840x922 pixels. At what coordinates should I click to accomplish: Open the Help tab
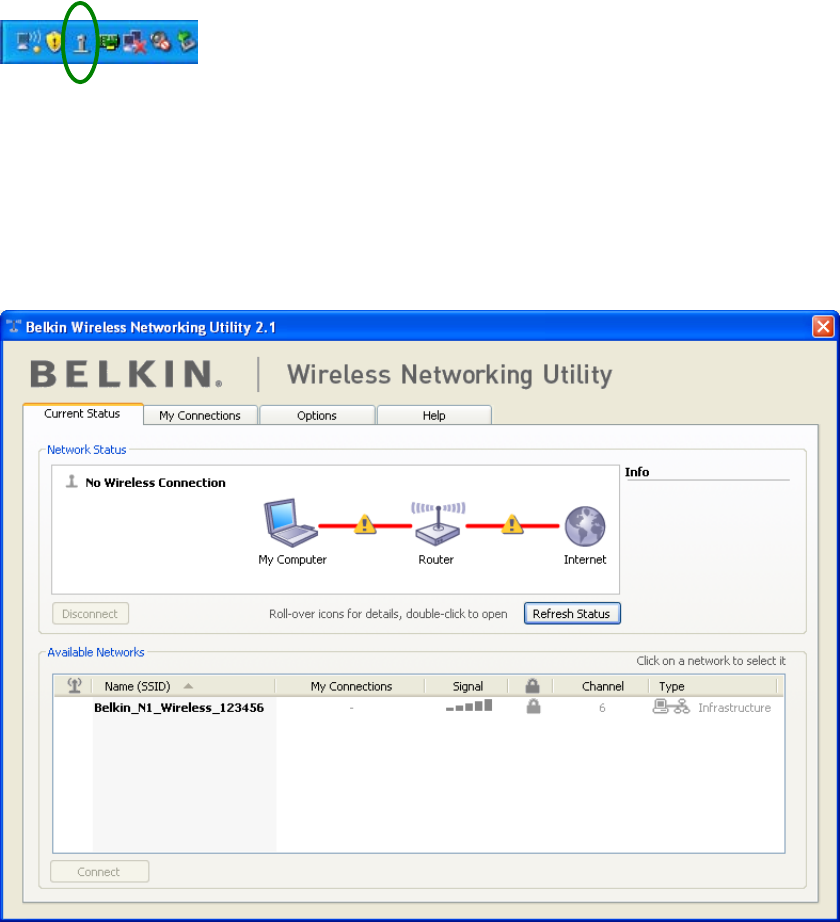pos(434,415)
